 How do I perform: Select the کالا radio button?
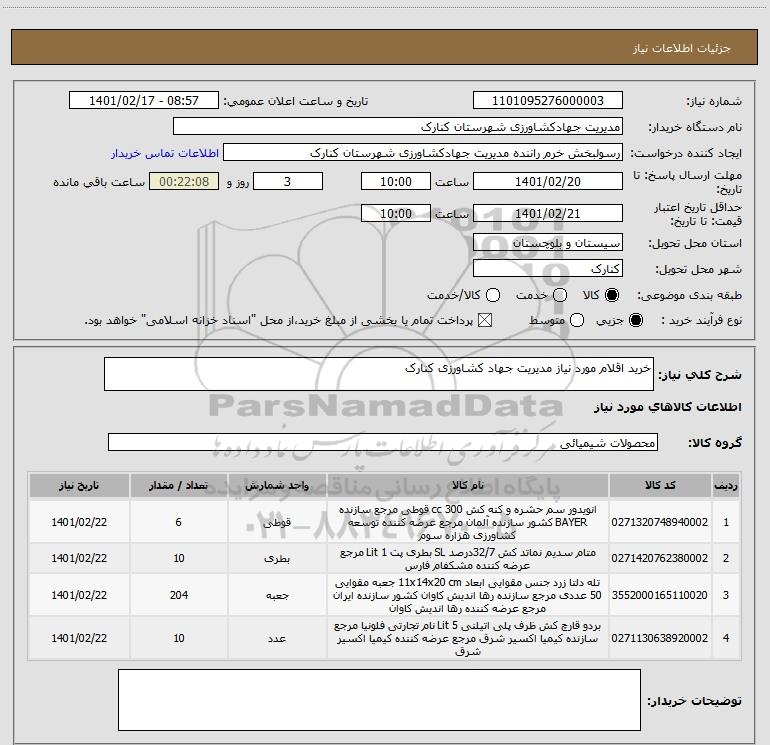click(612, 295)
